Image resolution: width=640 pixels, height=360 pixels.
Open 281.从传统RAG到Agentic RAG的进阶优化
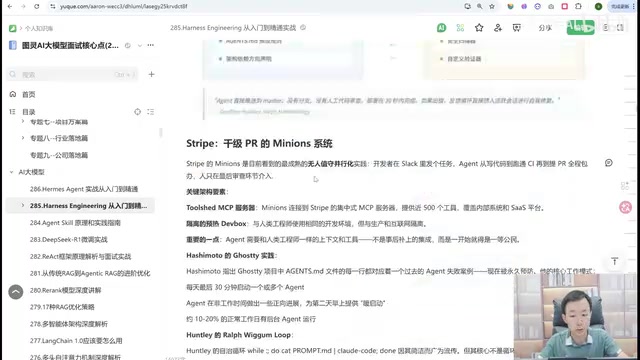click(x=90, y=273)
